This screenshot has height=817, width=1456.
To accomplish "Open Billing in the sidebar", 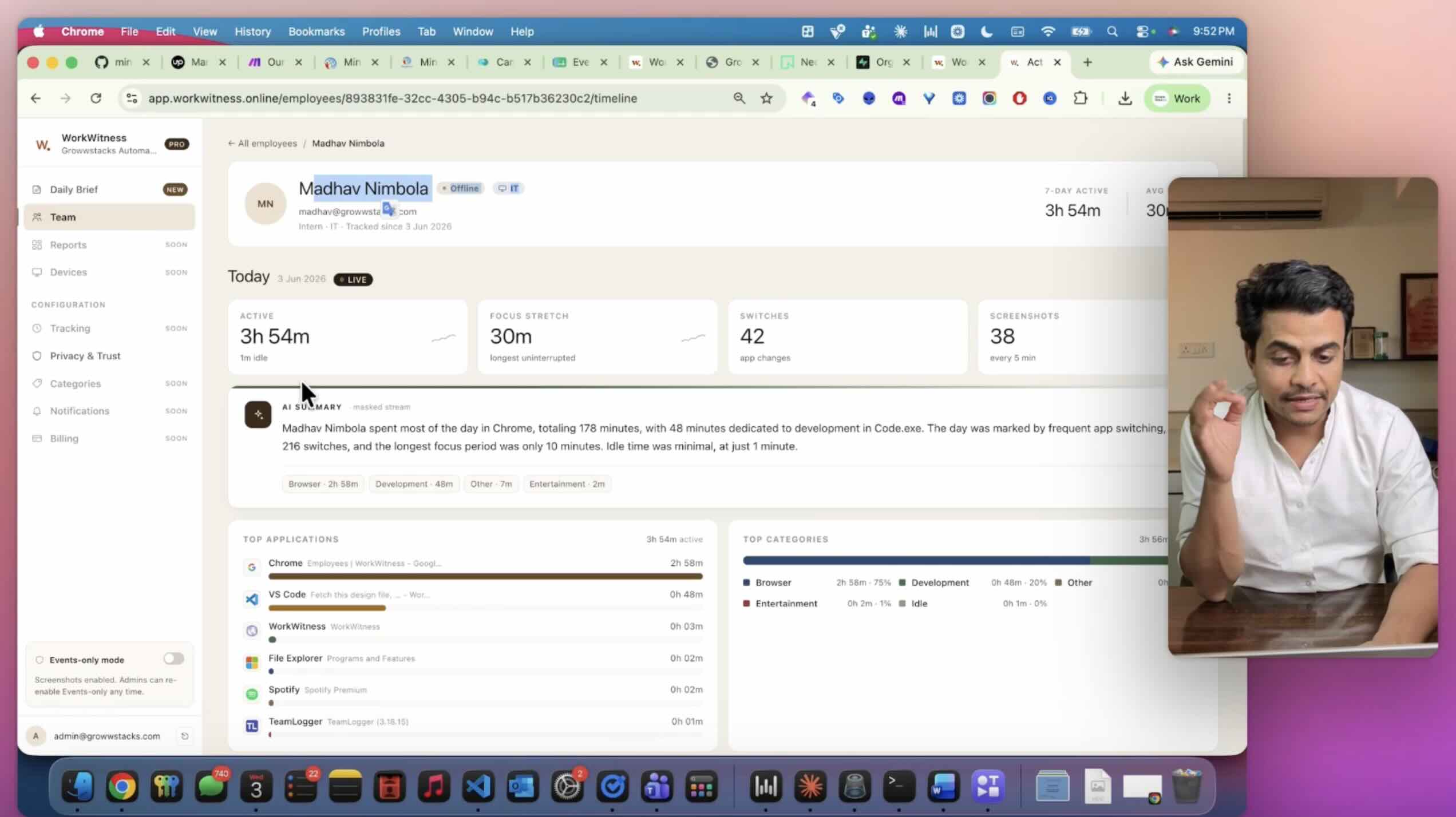I will click(109, 438).
